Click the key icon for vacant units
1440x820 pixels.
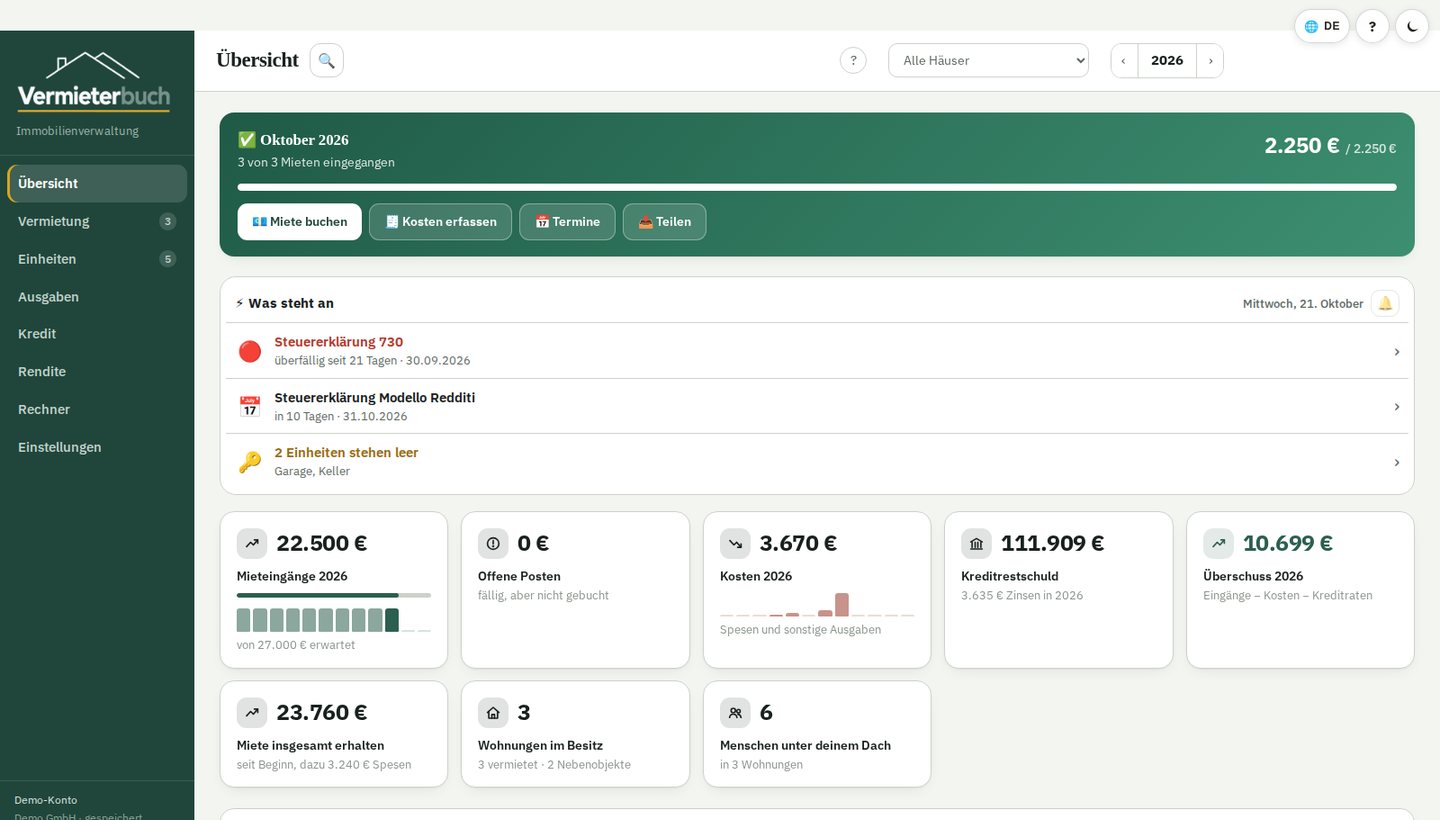[x=249, y=462]
